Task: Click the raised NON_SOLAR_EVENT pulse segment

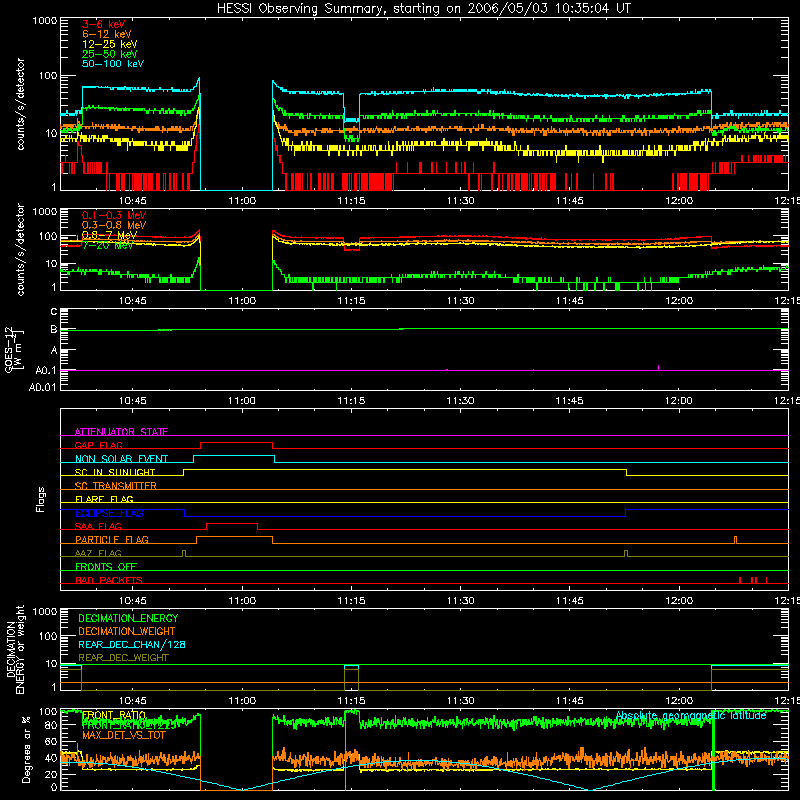Action: (234, 456)
